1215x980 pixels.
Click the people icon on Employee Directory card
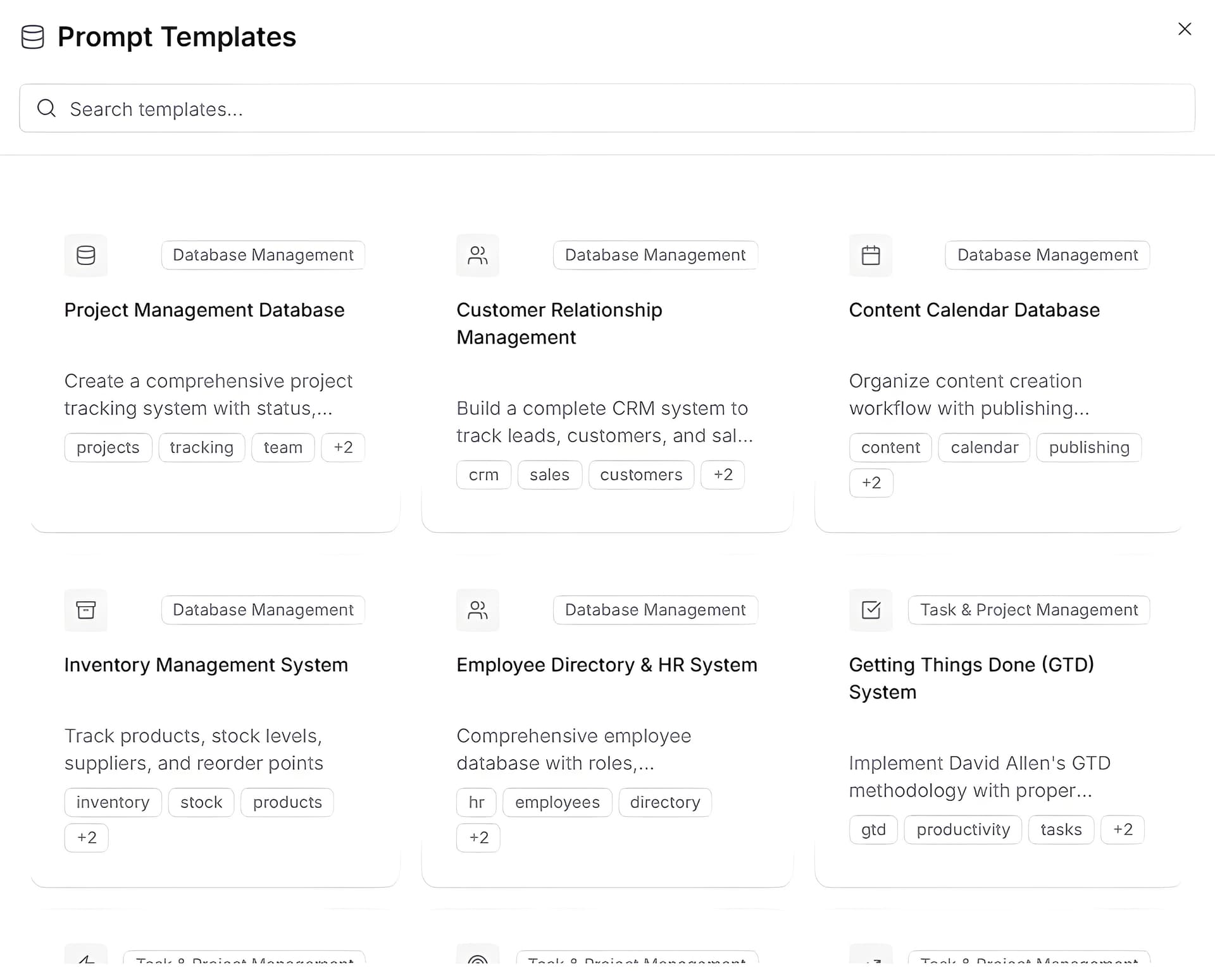[x=478, y=611]
